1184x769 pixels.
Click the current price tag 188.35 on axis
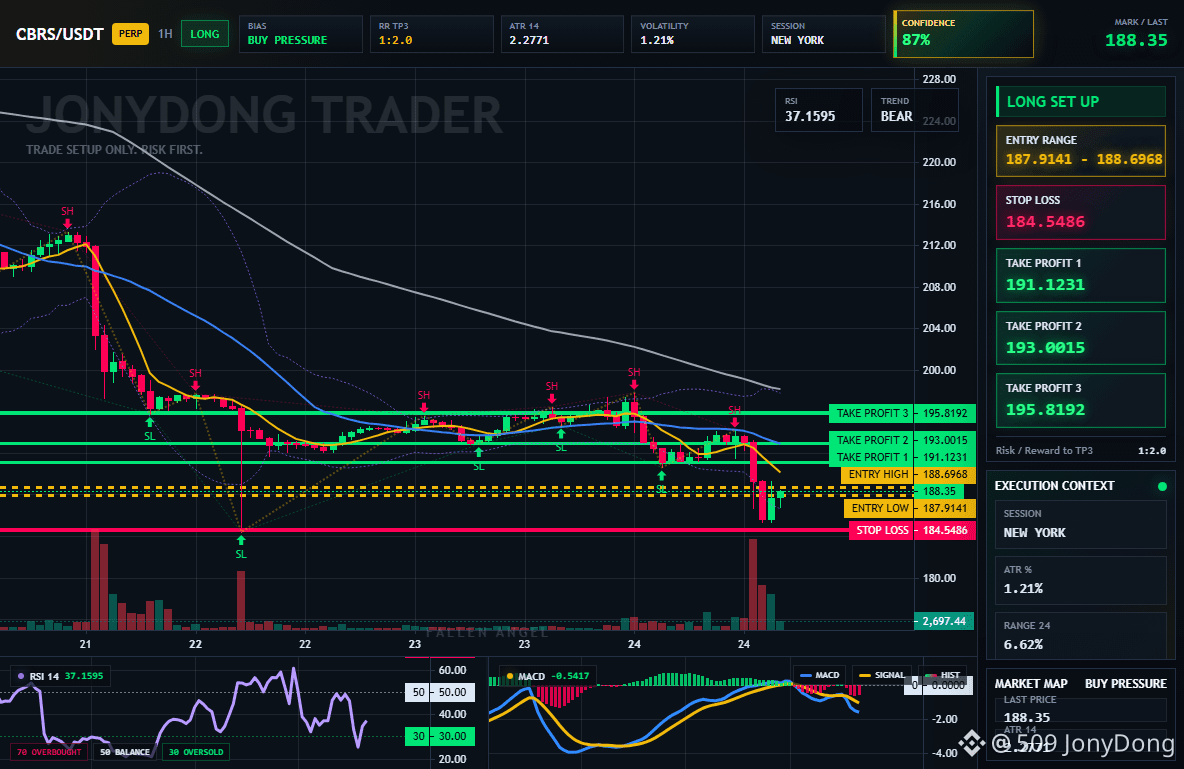(939, 491)
